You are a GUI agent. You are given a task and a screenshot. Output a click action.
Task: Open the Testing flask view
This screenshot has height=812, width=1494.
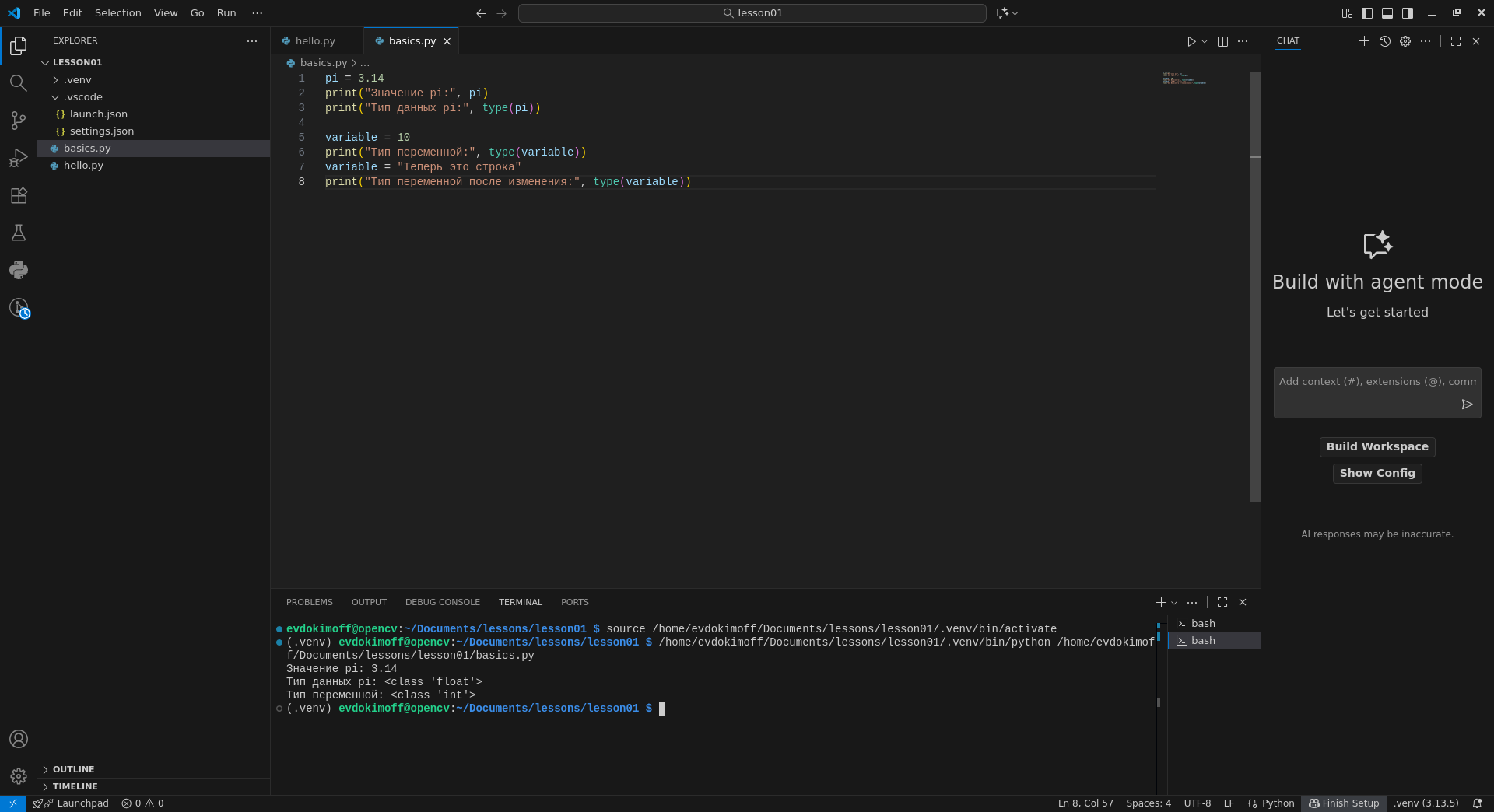(x=19, y=233)
